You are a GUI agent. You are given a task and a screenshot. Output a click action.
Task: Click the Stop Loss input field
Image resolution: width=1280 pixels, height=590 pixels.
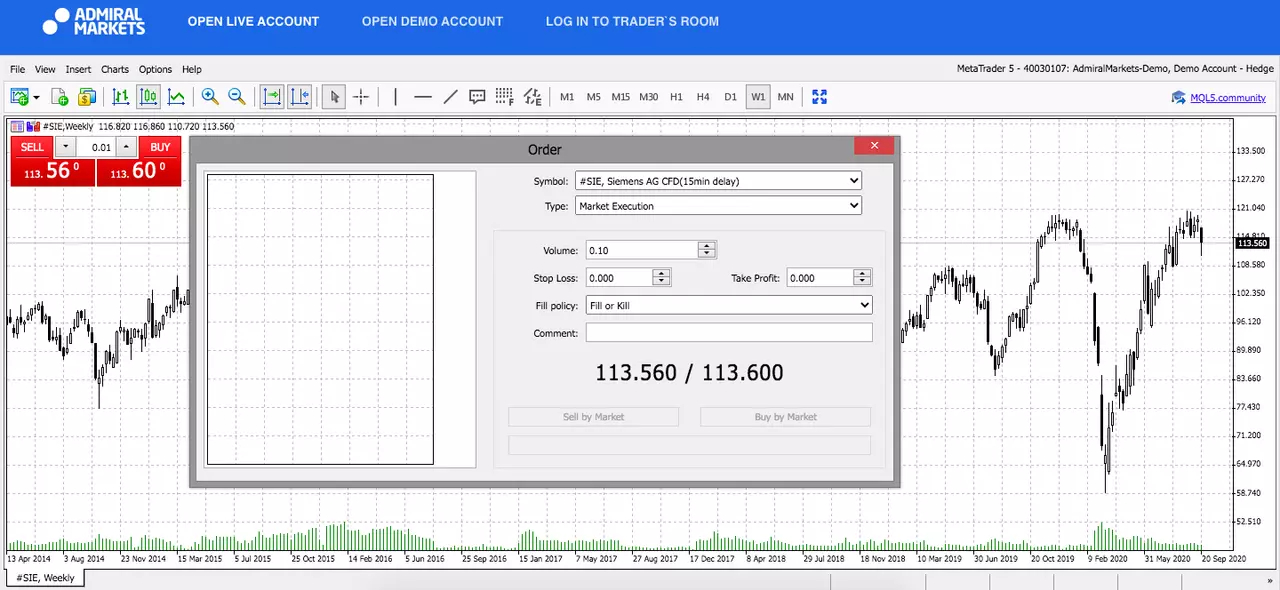coord(618,278)
